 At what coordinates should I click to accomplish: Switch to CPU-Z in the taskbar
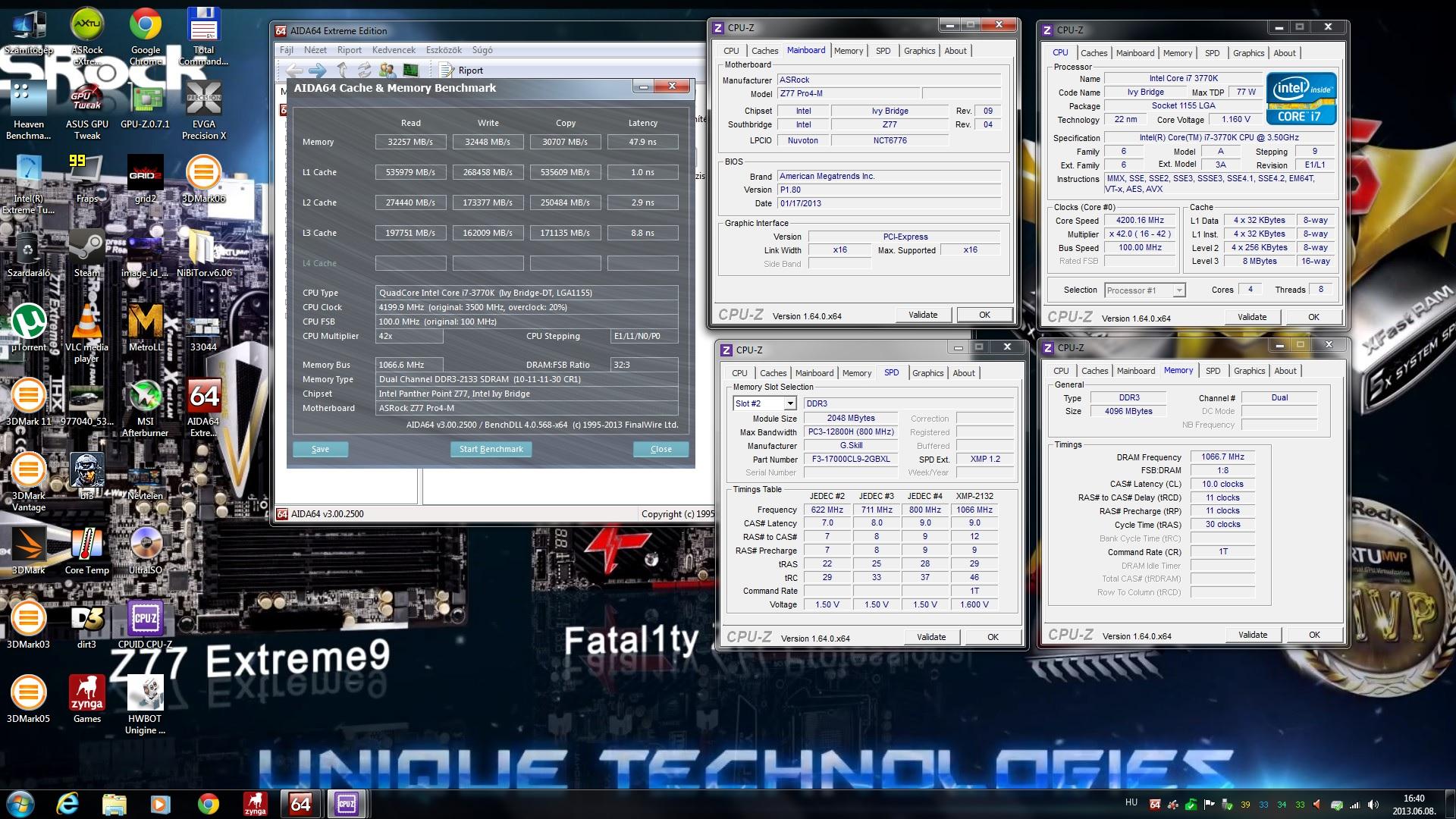(x=347, y=804)
